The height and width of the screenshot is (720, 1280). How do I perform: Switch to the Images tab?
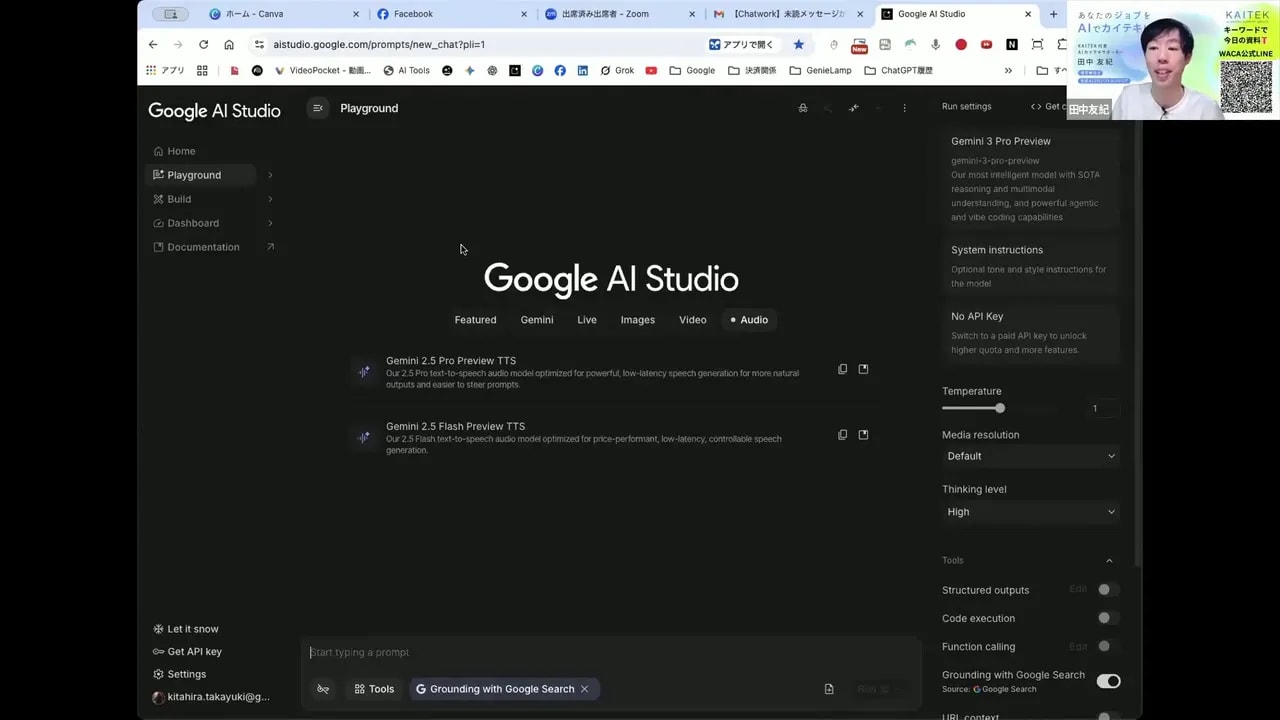point(637,319)
